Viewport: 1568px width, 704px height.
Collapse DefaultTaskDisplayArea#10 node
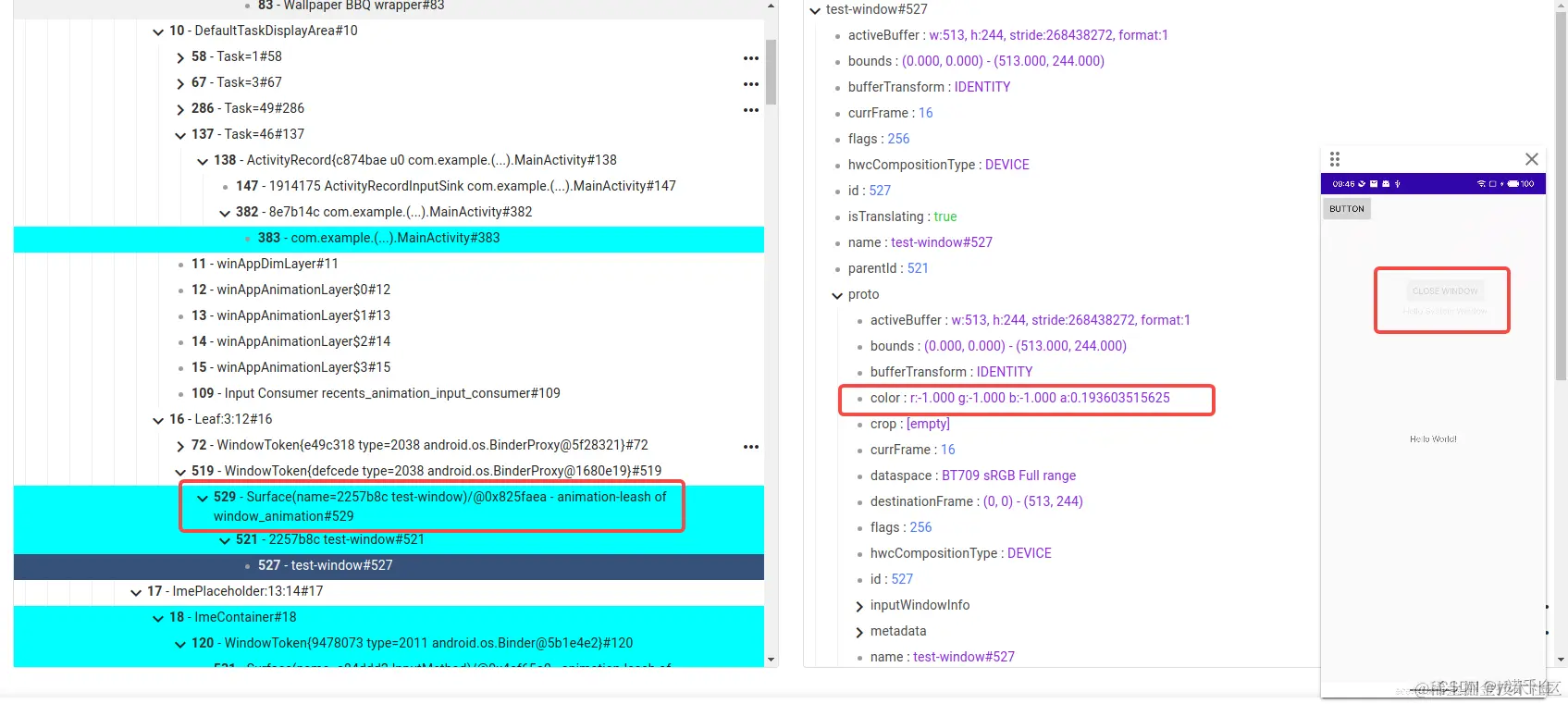[x=158, y=31]
